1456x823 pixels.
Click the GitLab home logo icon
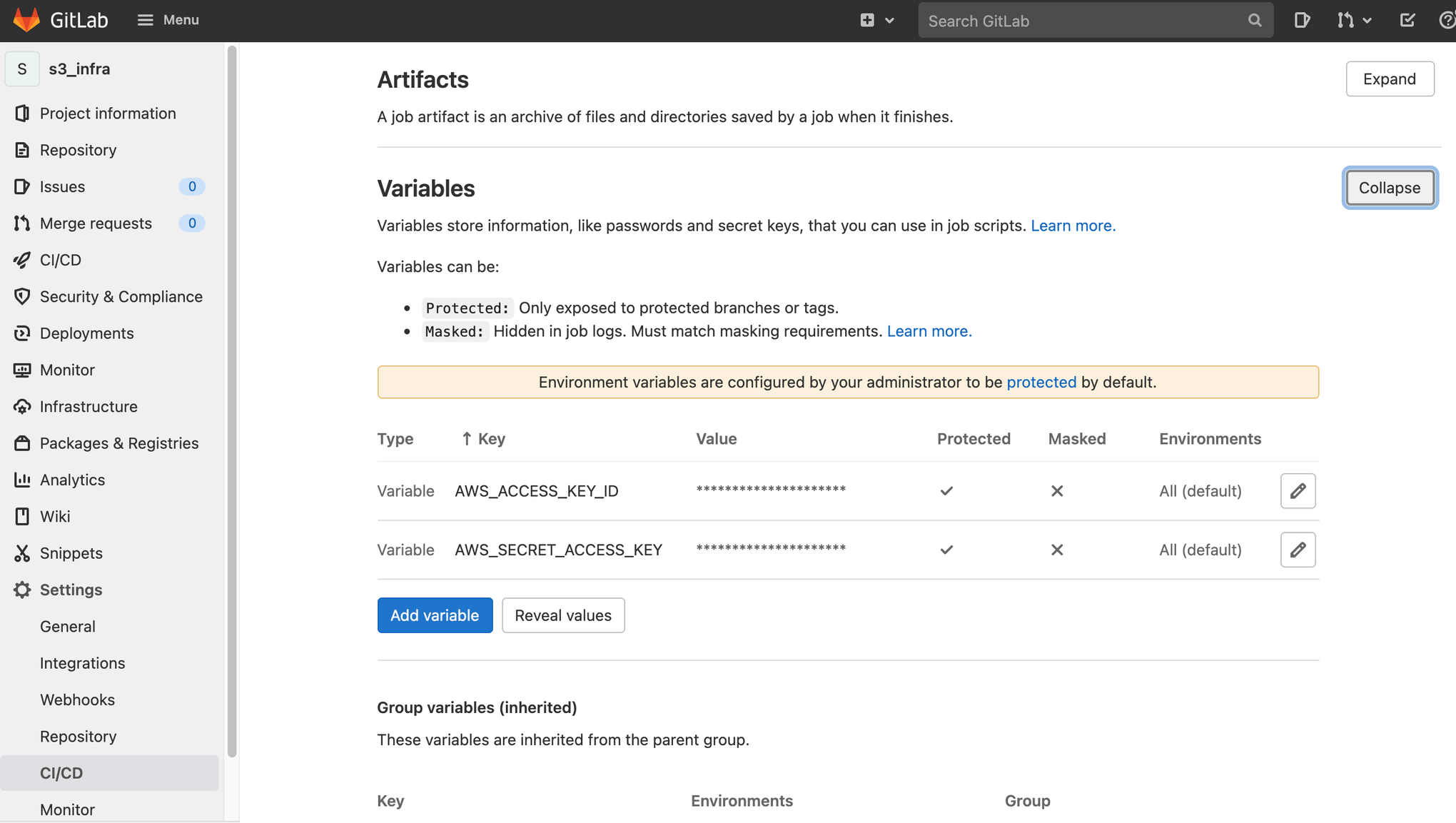tap(25, 20)
